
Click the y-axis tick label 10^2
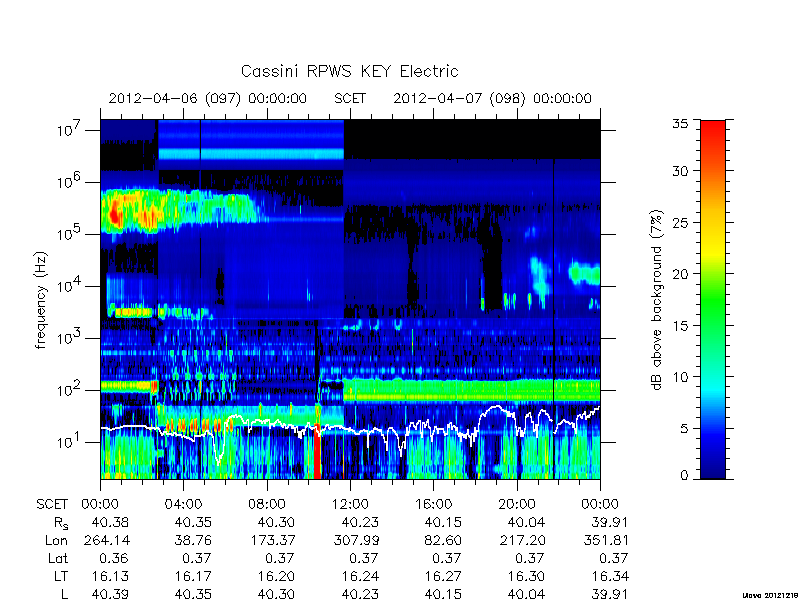pos(67,389)
